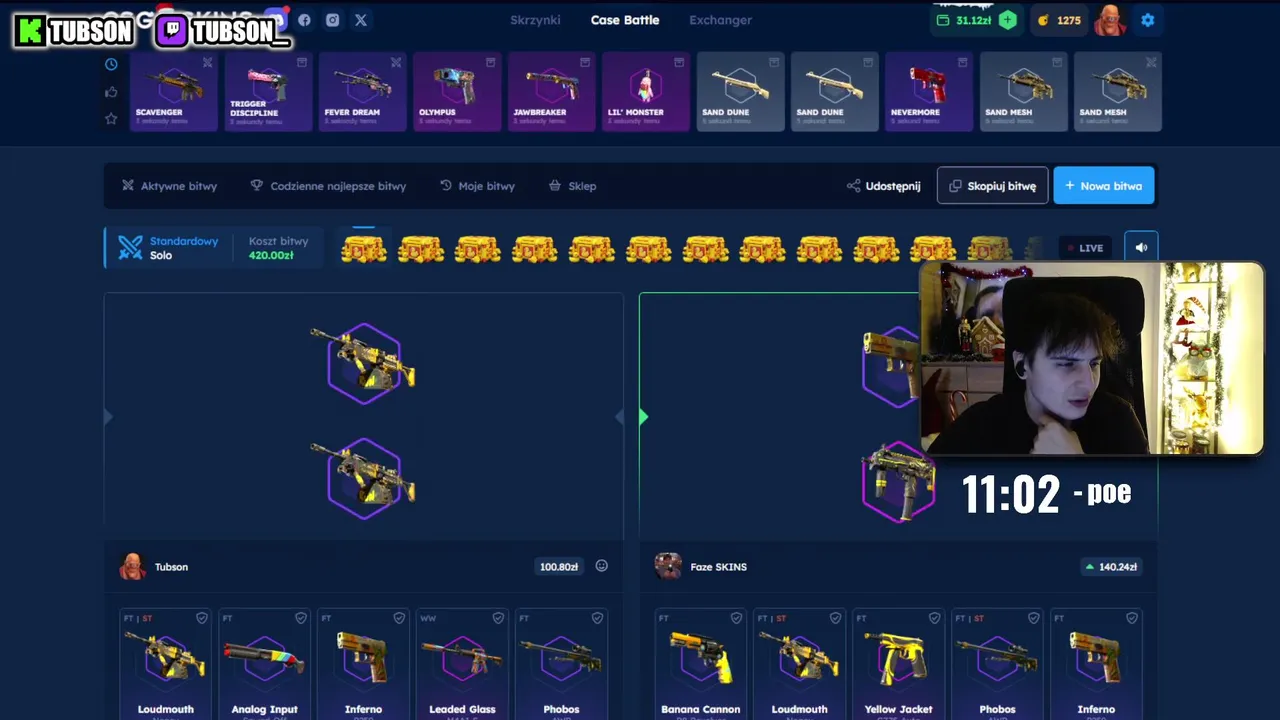Go to the Exchanger tab
1280x720 pixels.
click(x=720, y=20)
